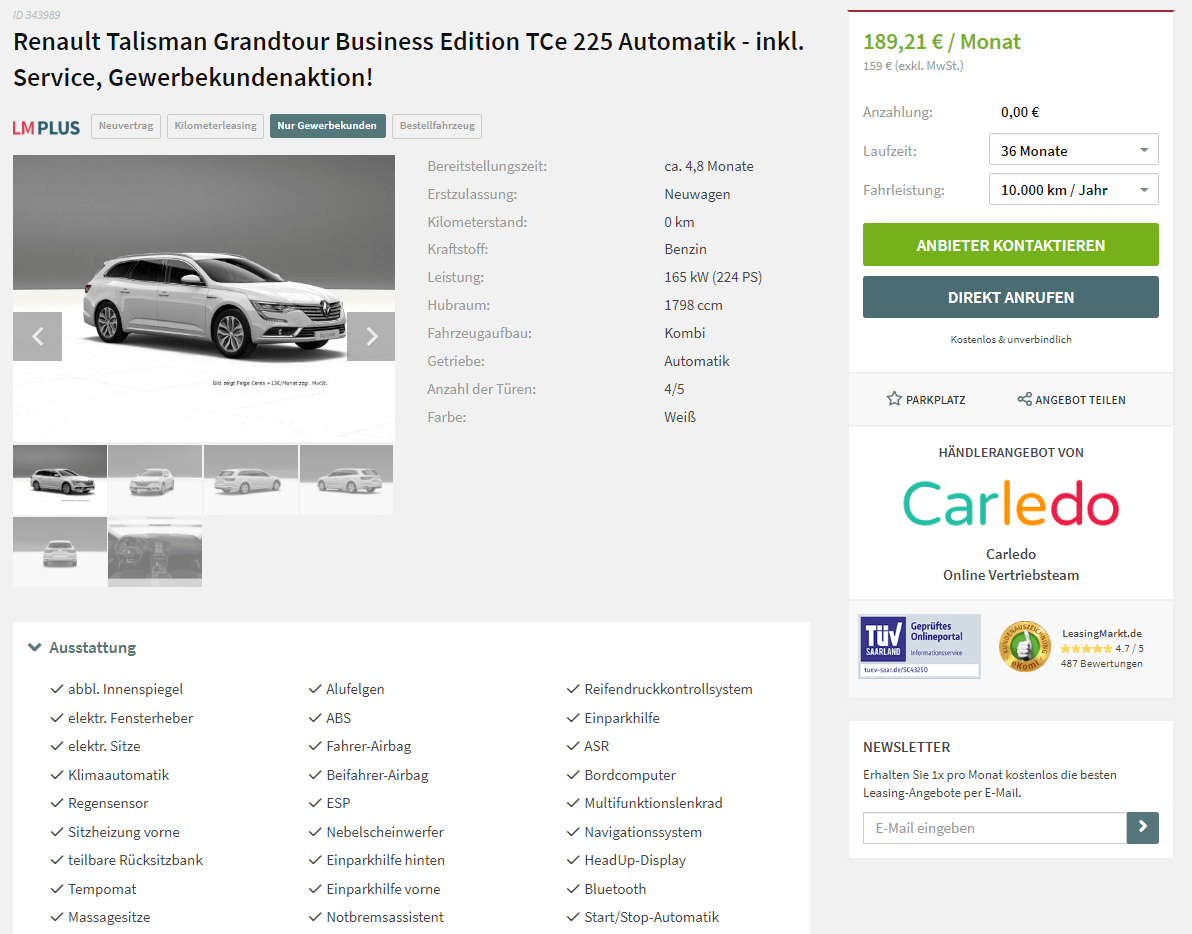Click the Start/Stop-Automatik equipment item
The width and height of the screenshot is (1192, 934).
click(651, 917)
